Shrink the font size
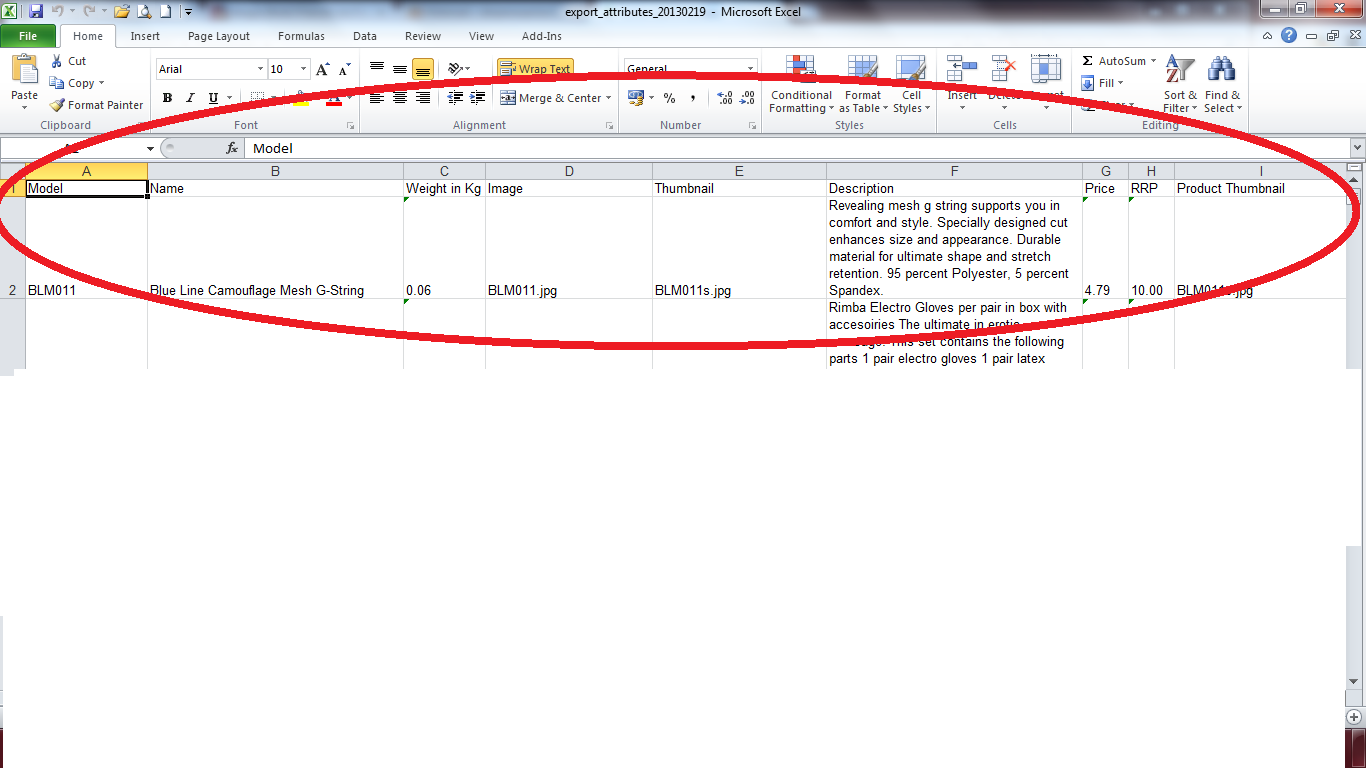 344,69
